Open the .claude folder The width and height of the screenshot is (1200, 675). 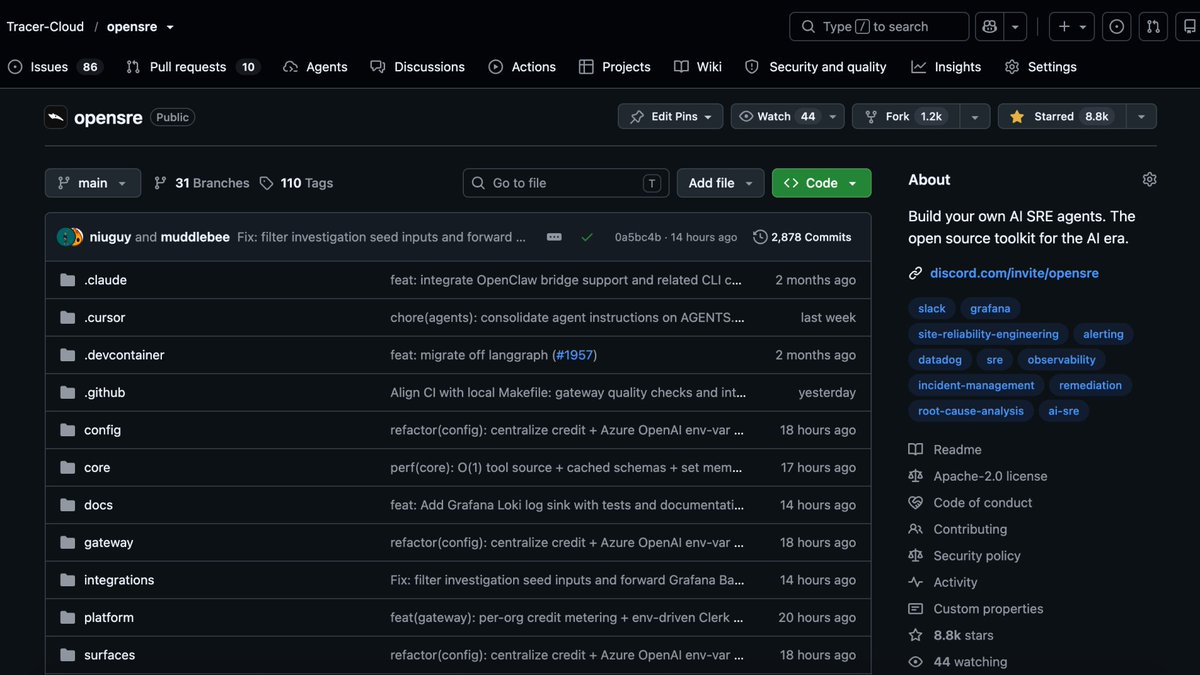pos(105,280)
